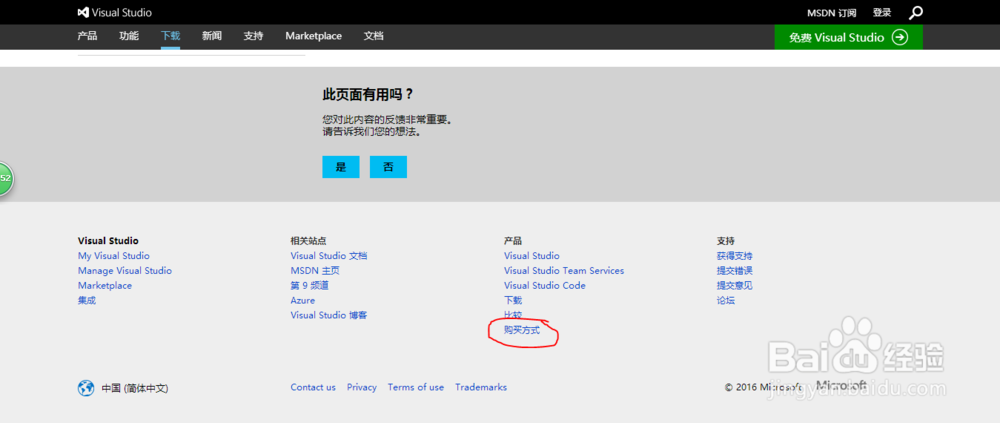Click the 购买方式 link
Viewport: 1000px width, 423px height.
pyautogui.click(x=522, y=330)
